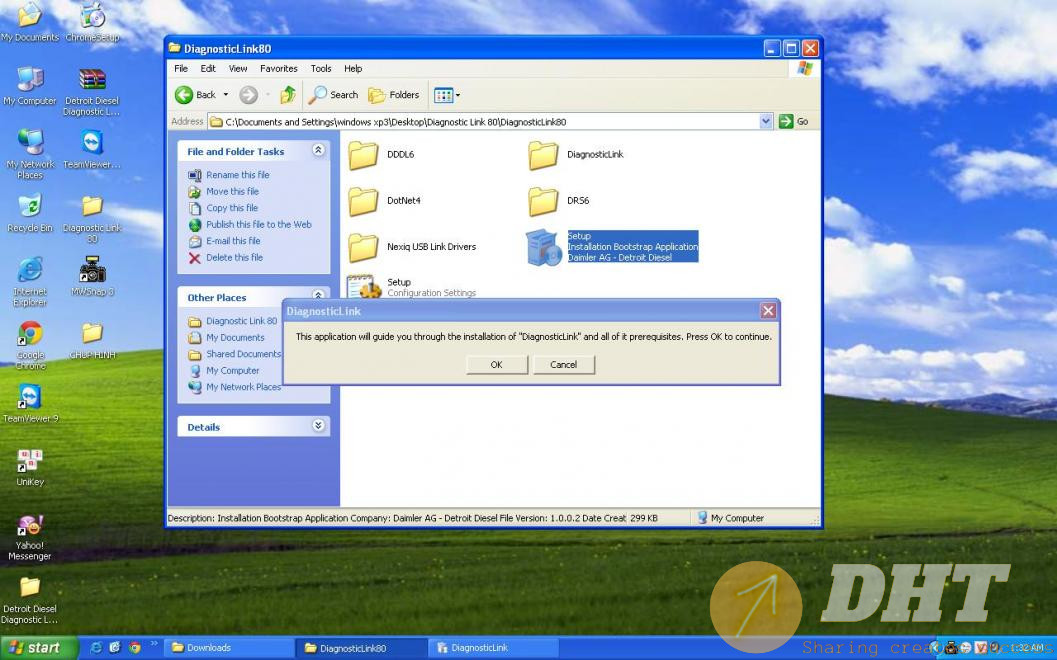Select the Nexiq USB Link Drivers folder

click(364, 247)
